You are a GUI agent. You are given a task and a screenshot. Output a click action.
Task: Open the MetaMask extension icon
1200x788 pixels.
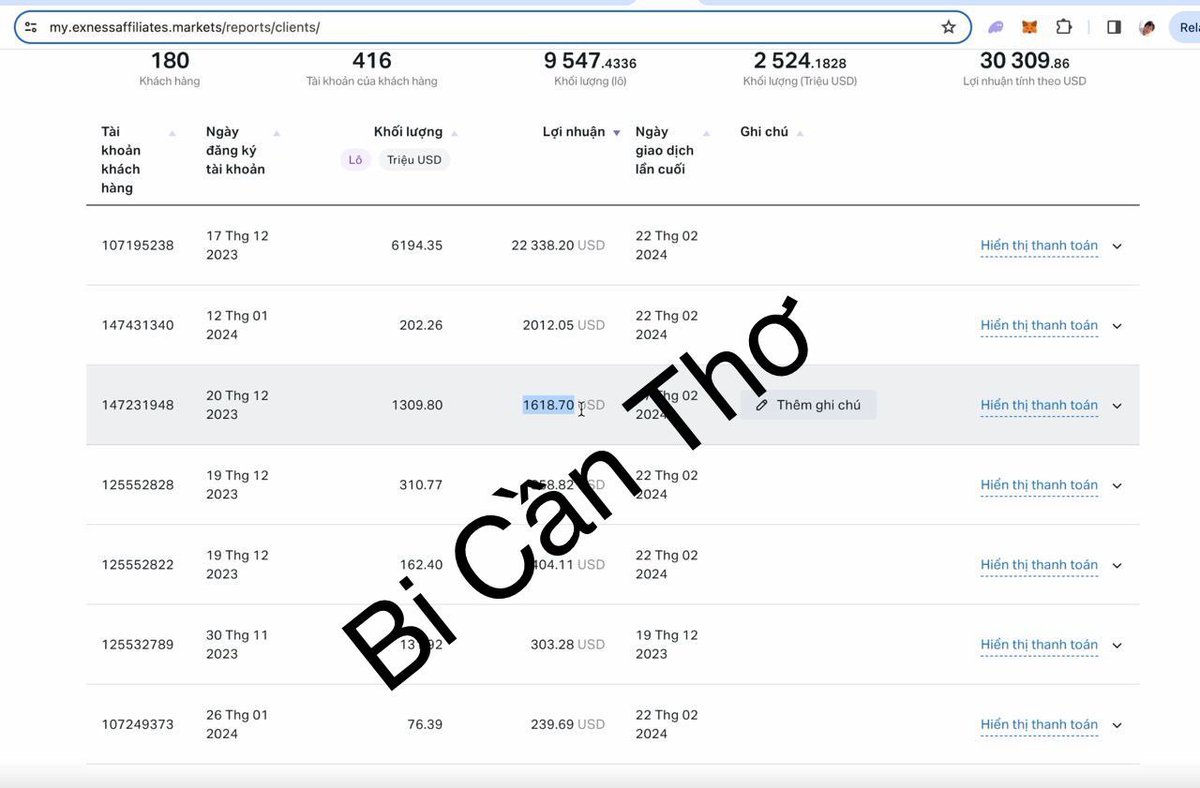tap(1028, 27)
